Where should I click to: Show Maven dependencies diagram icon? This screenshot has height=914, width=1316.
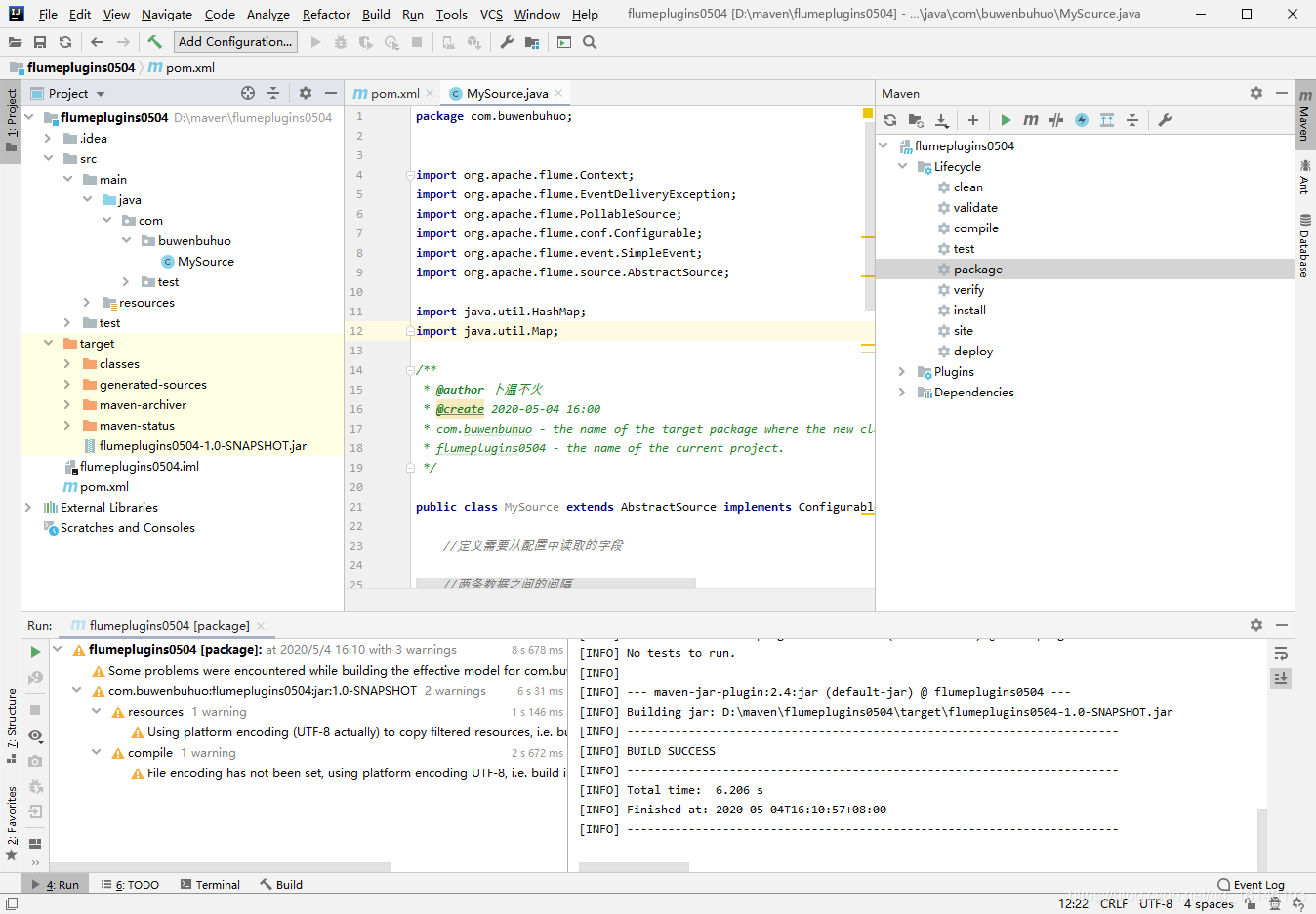point(1107,120)
